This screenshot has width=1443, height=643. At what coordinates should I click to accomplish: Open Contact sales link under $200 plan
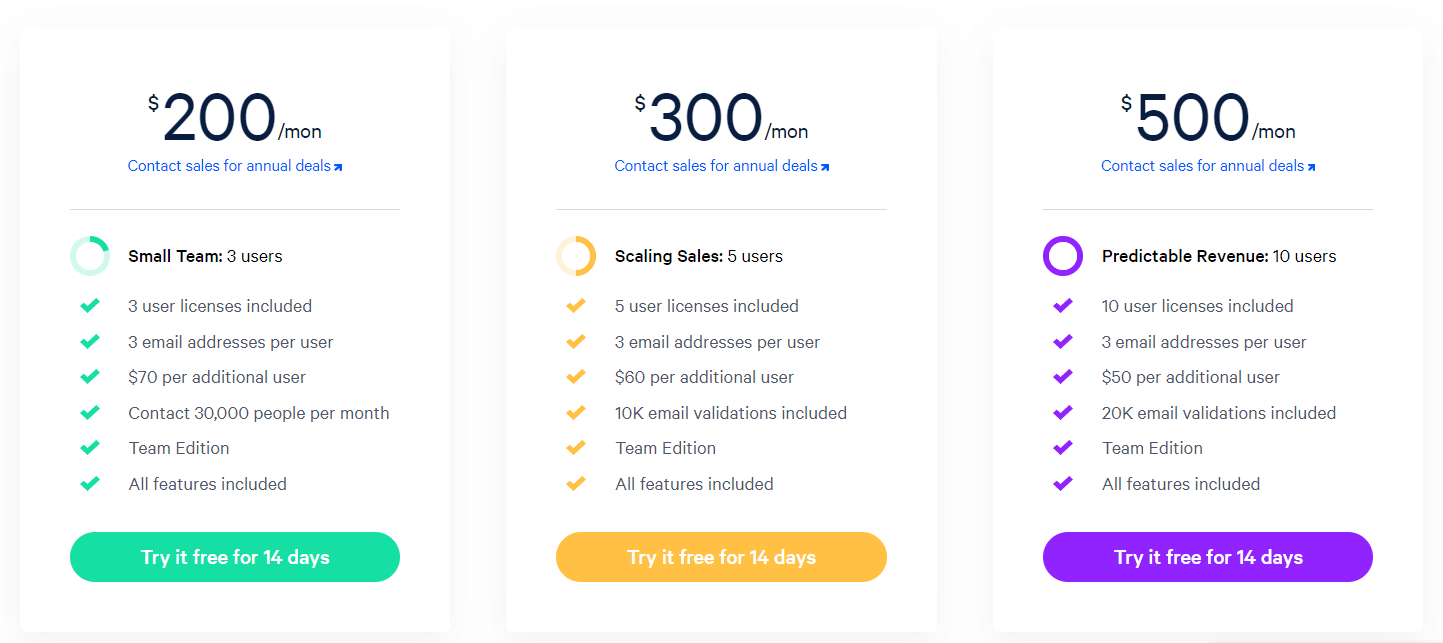point(235,166)
